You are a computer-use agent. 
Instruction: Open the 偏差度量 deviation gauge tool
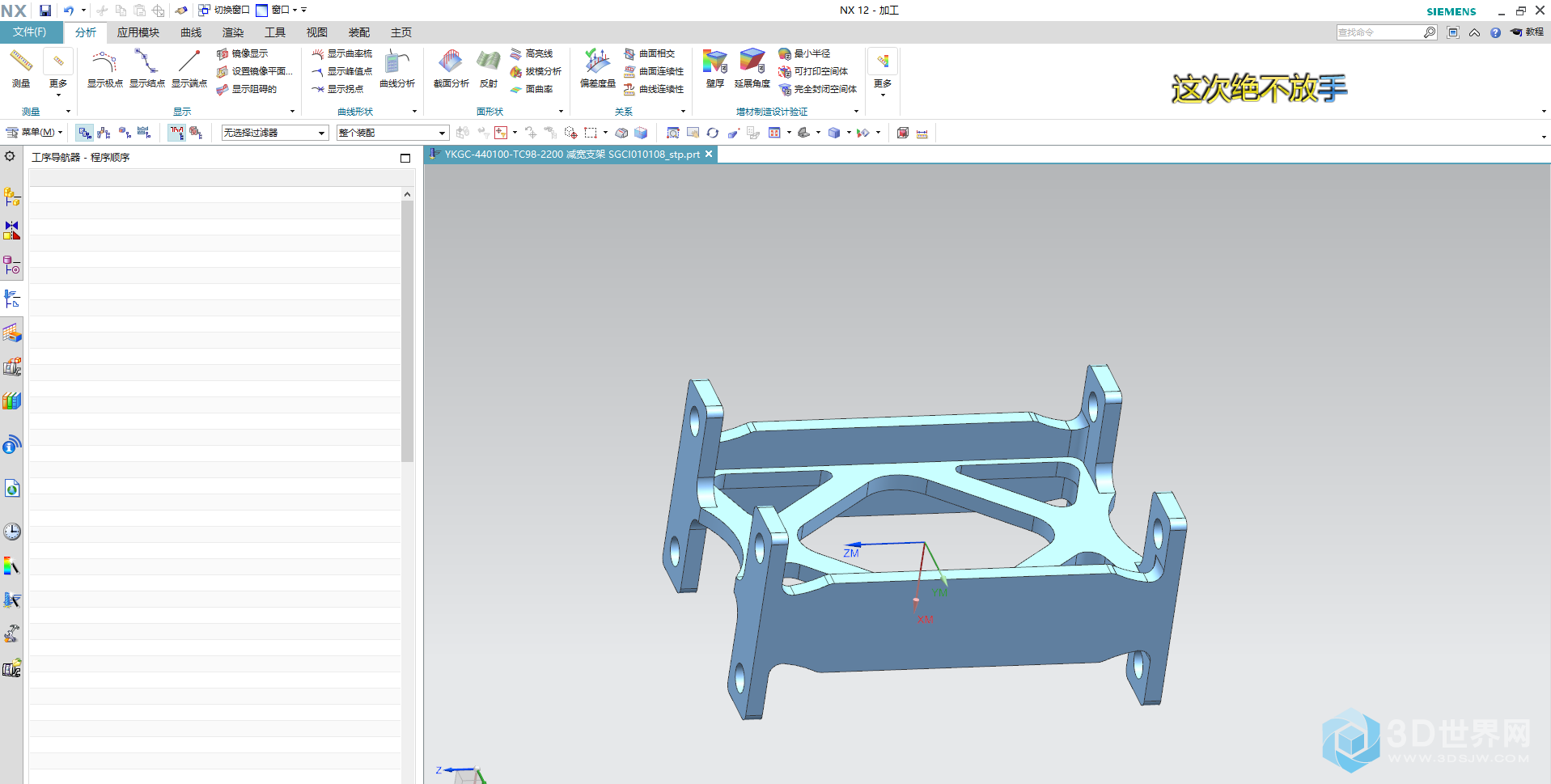coord(598,68)
